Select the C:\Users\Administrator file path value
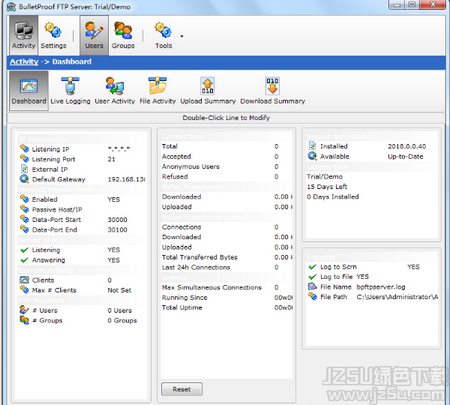 click(x=397, y=297)
